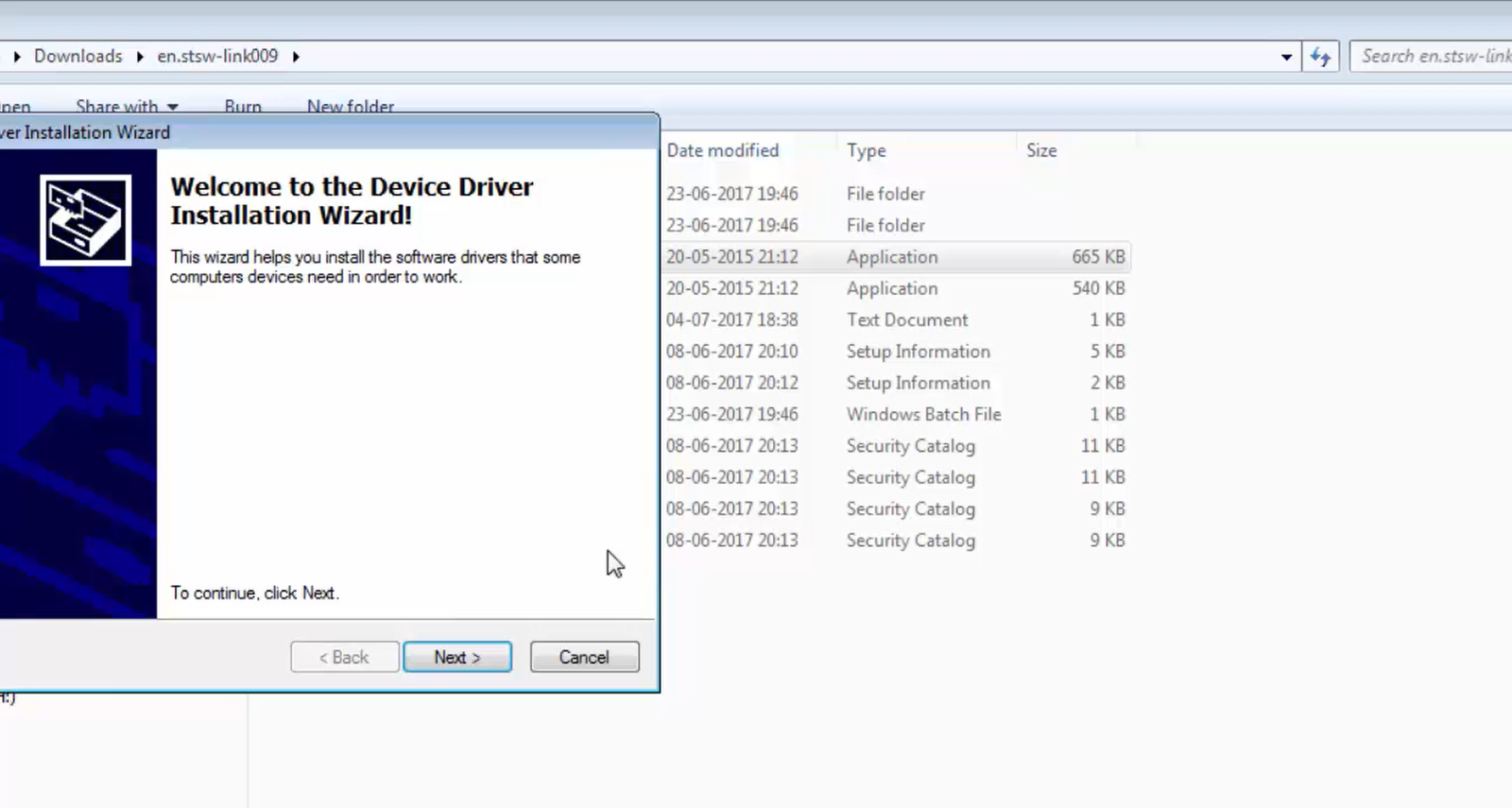Image resolution: width=1512 pixels, height=808 pixels.
Task: Select the date 08-06-2017 20:10
Action: pos(732,352)
